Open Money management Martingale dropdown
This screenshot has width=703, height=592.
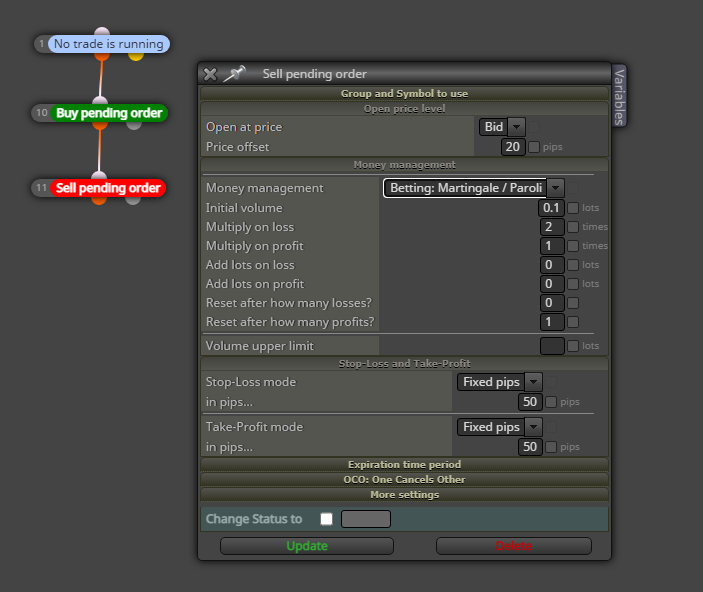coord(473,188)
